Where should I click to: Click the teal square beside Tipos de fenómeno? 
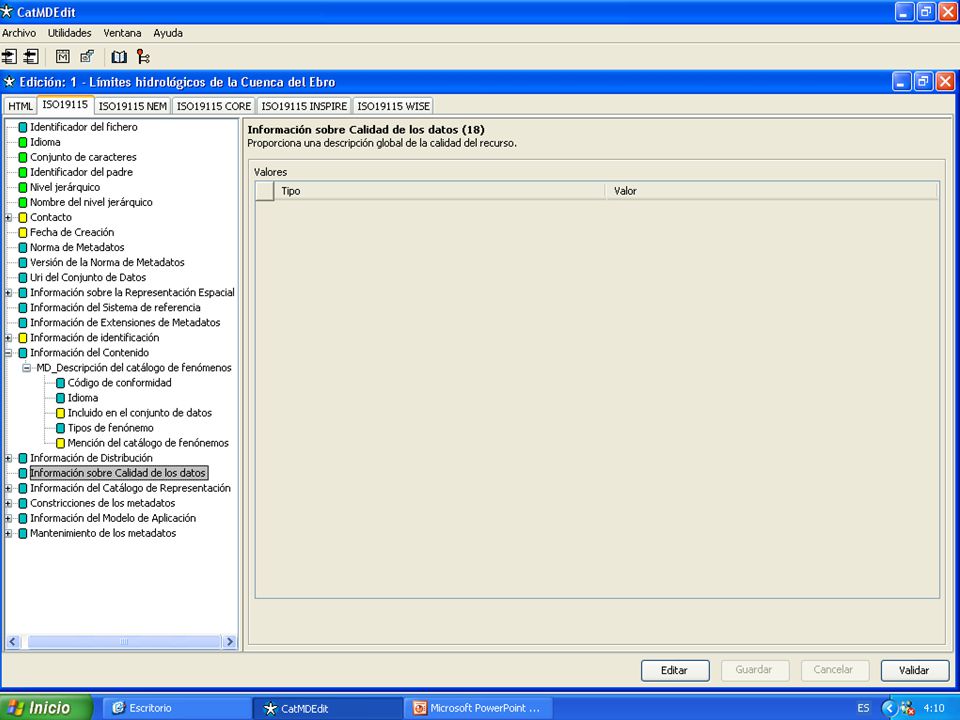(x=60, y=428)
